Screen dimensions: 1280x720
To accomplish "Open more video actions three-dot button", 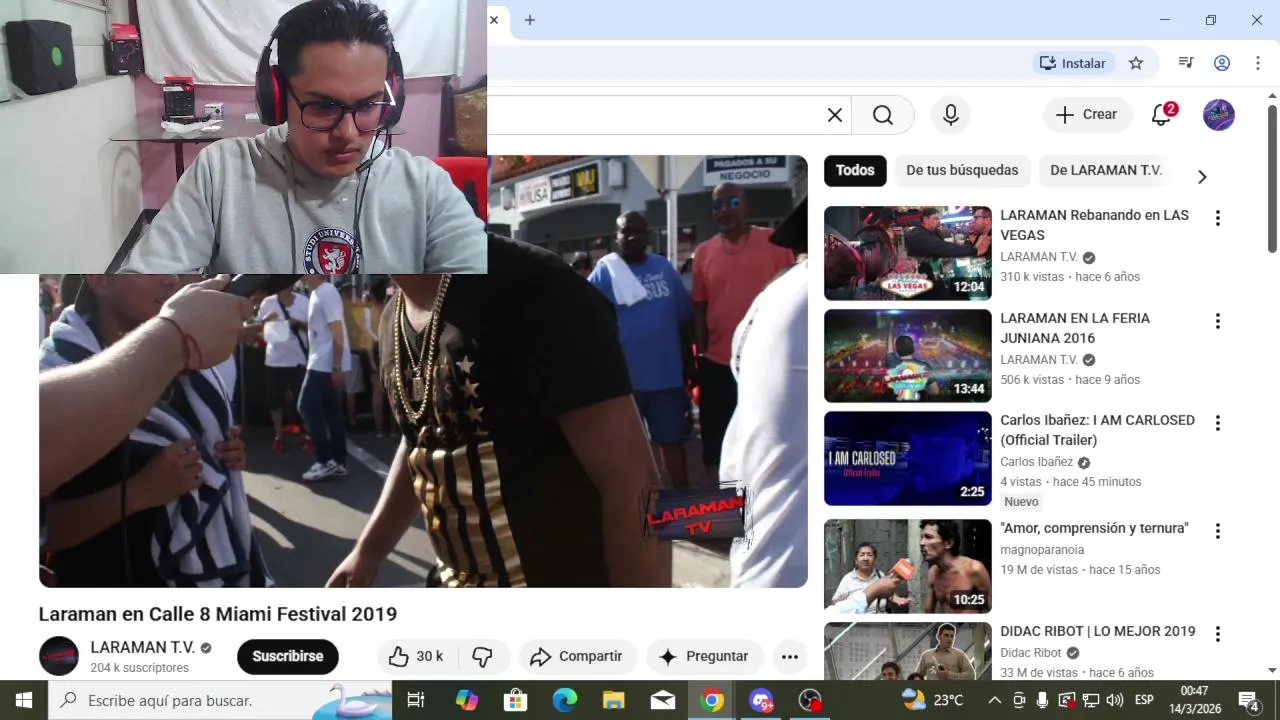I will [x=790, y=656].
